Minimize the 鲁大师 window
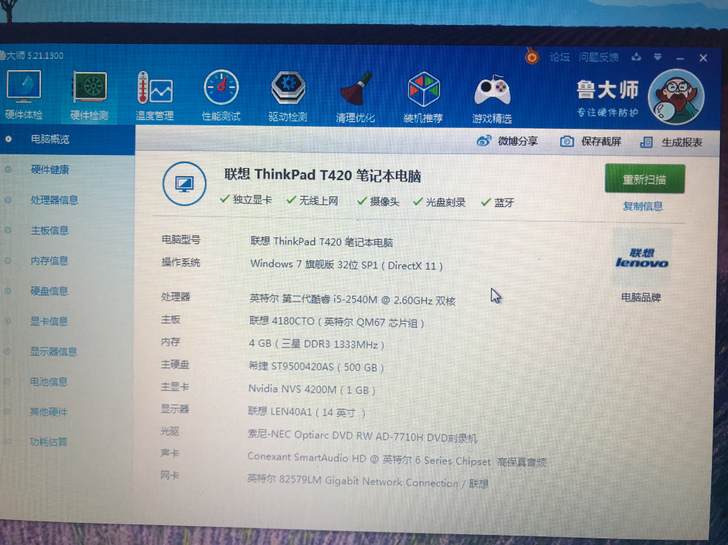The width and height of the screenshot is (728, 545). pos(680,58)
